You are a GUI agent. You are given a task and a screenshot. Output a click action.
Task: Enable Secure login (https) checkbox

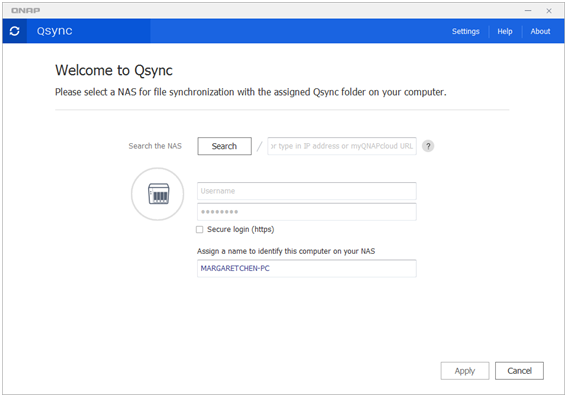point(200,230)
